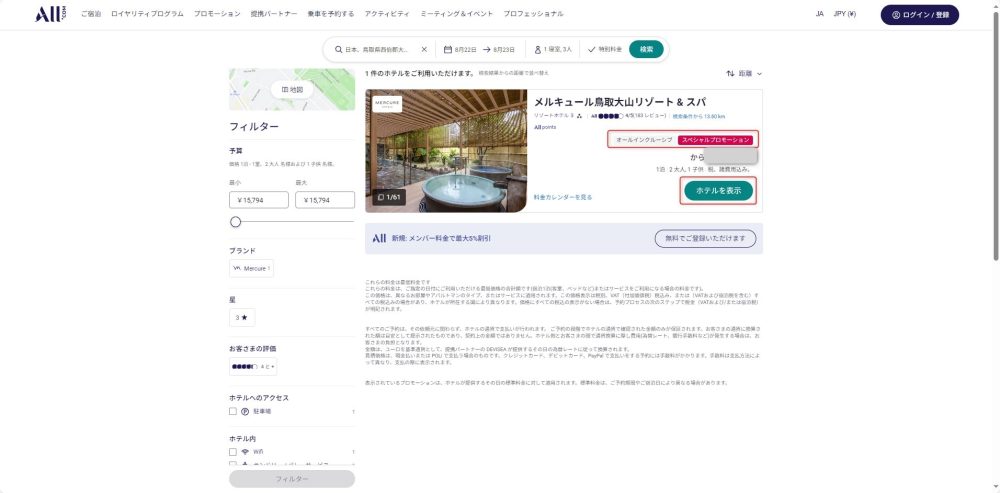The height and width of the screenshot is (493, 1000).
Task: Open the 1 寝室, 3人 guests selector
Action: (557, 49)
